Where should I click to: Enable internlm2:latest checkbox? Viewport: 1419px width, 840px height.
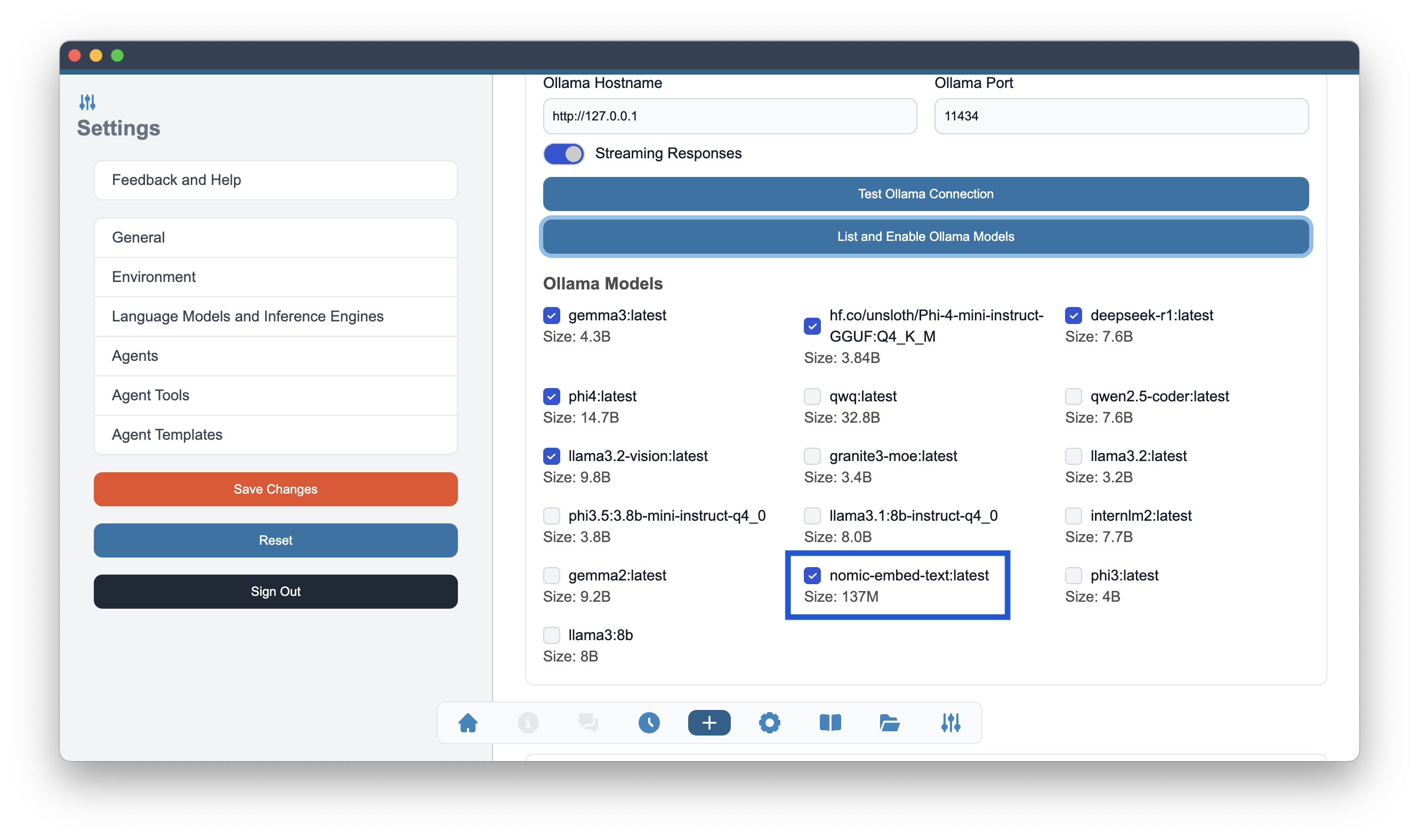click(1073, 515)
